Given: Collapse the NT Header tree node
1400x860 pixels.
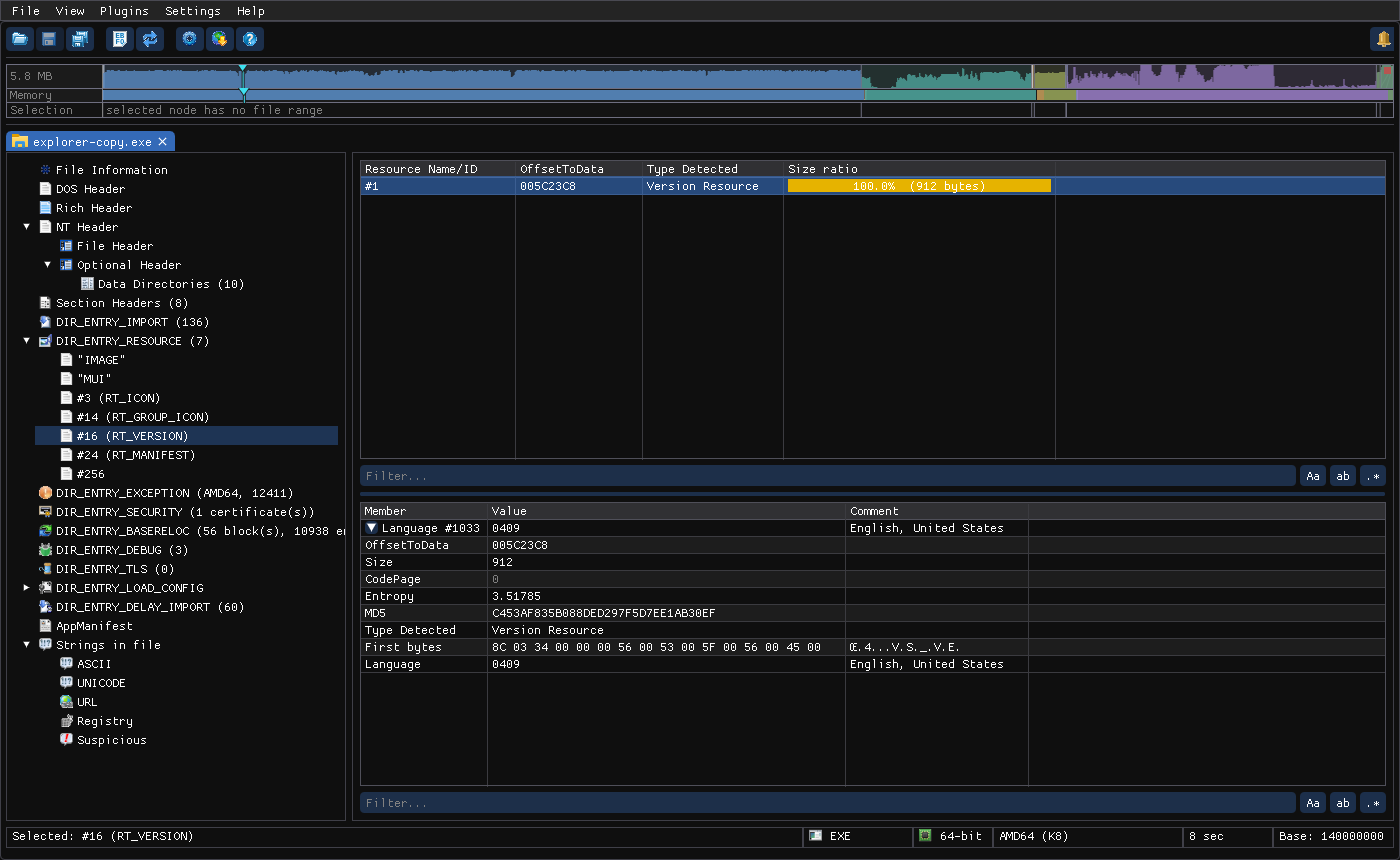Looking at the screenshot, I should pyautogui.click(x=27, y=227).
